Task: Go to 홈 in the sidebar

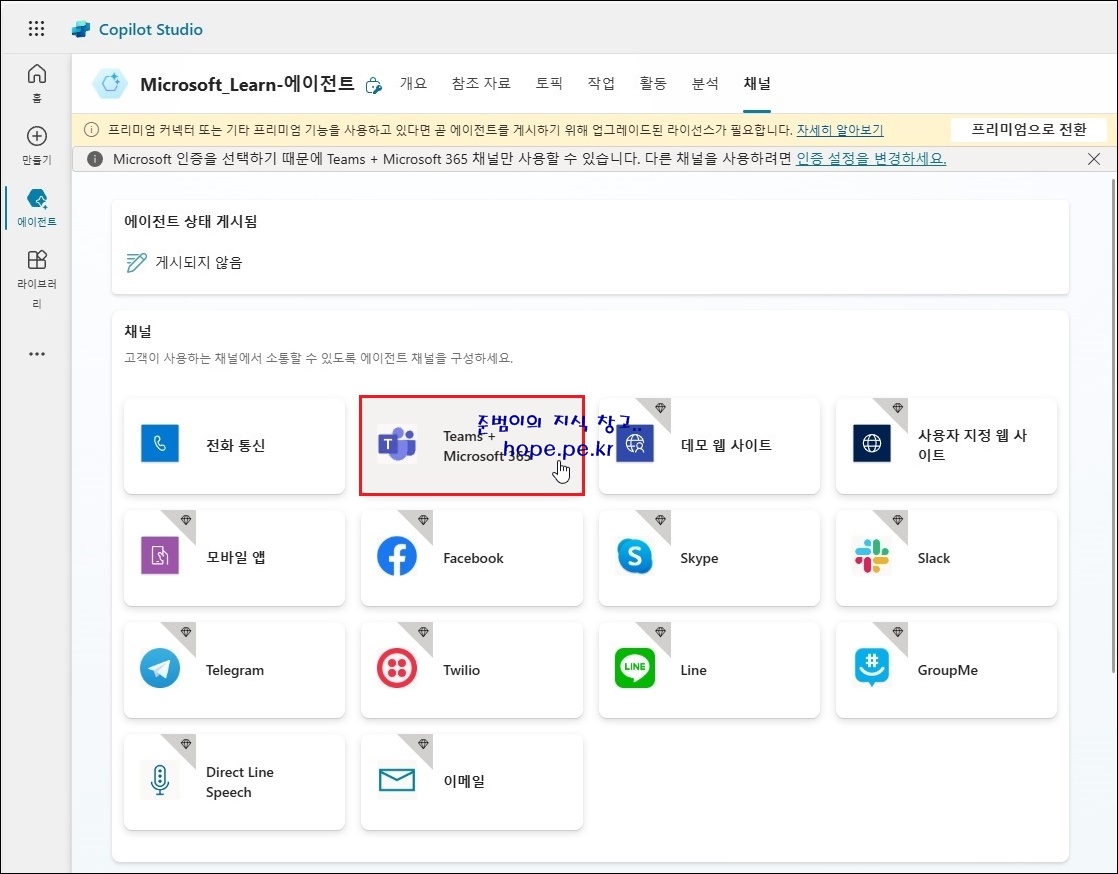Action: pos(36,83)
